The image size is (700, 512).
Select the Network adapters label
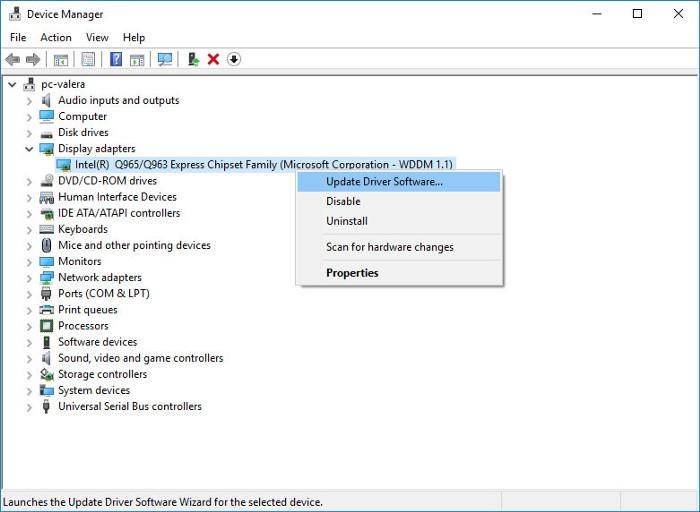[x=100, y=277]
